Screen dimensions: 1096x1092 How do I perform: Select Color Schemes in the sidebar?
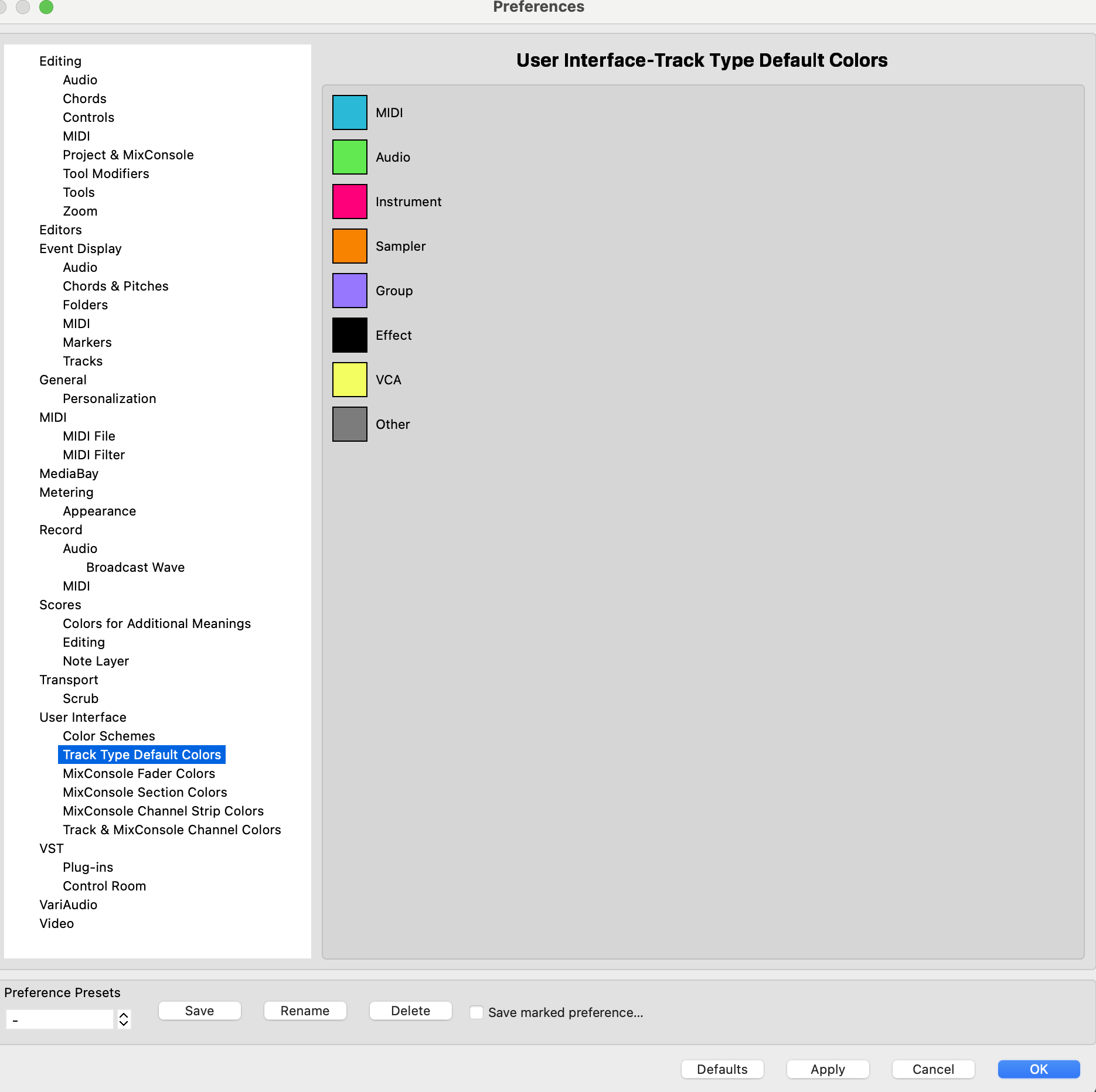(108, 736)
